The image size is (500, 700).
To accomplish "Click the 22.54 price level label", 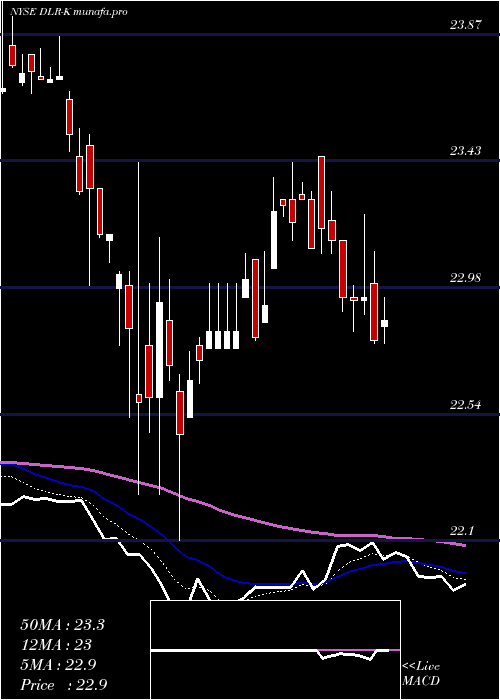I will click(466, 405).
